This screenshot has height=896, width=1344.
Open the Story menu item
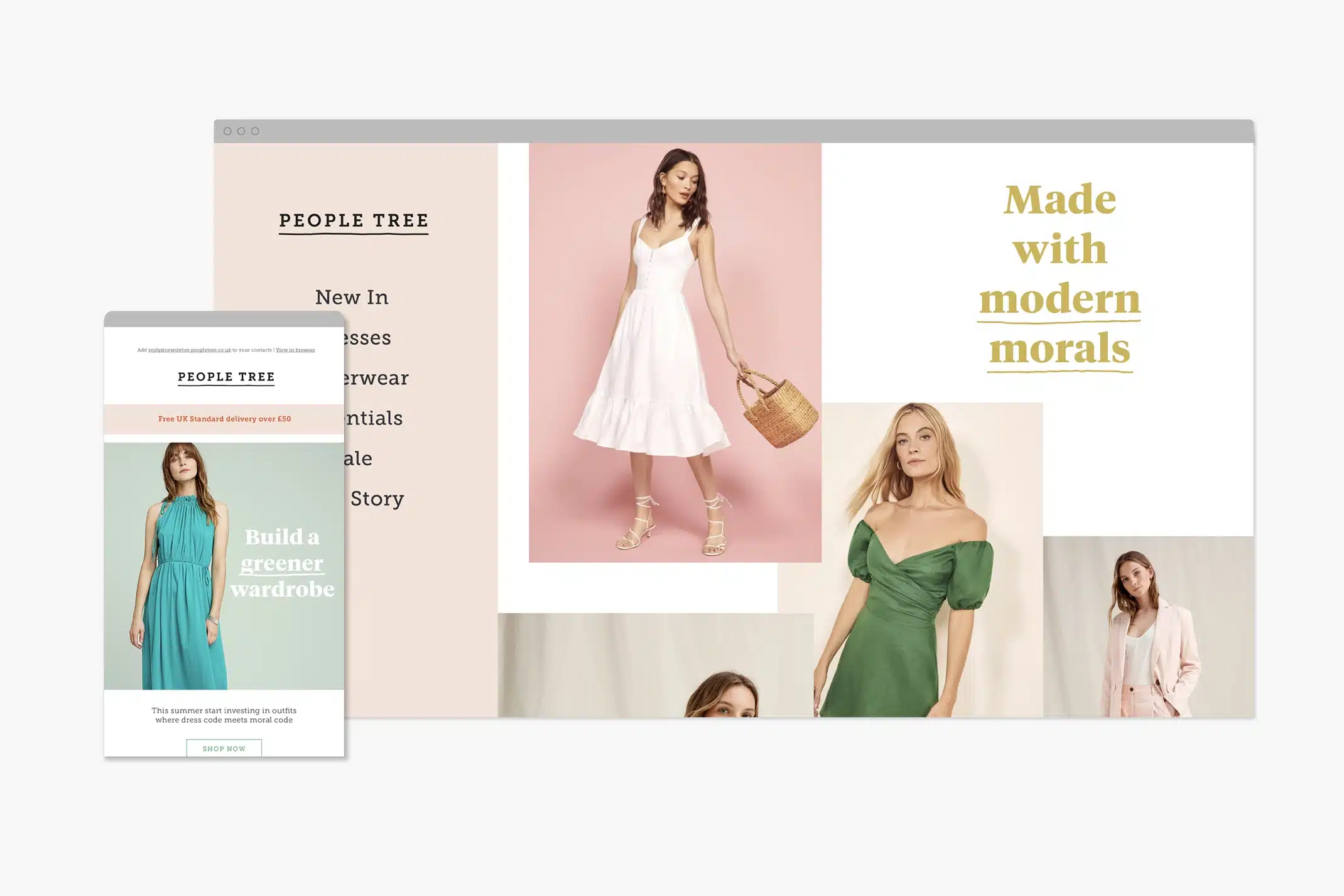[x=377, y=499]
